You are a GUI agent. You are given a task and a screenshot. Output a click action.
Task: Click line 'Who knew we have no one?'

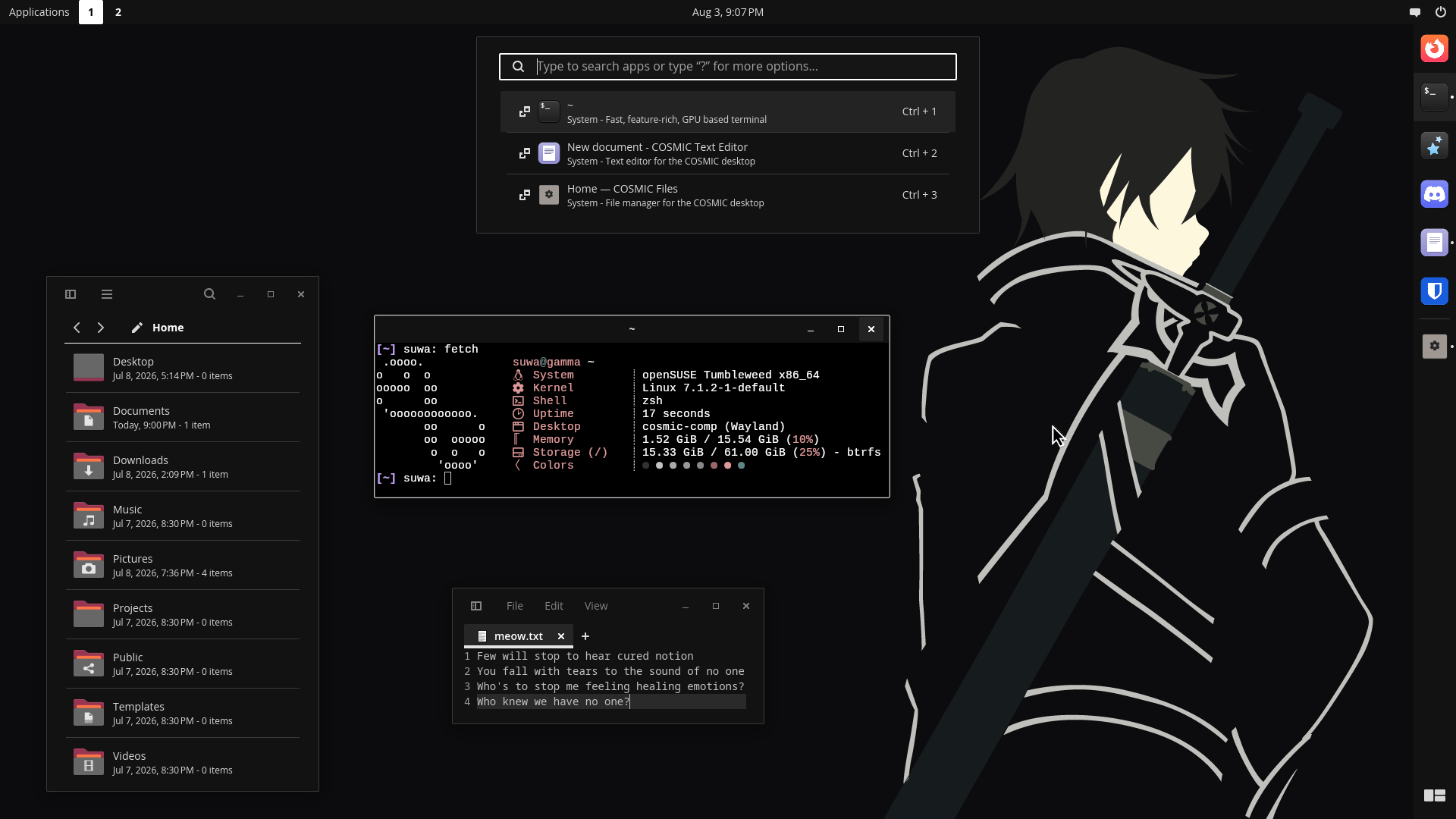click(553, 701)
